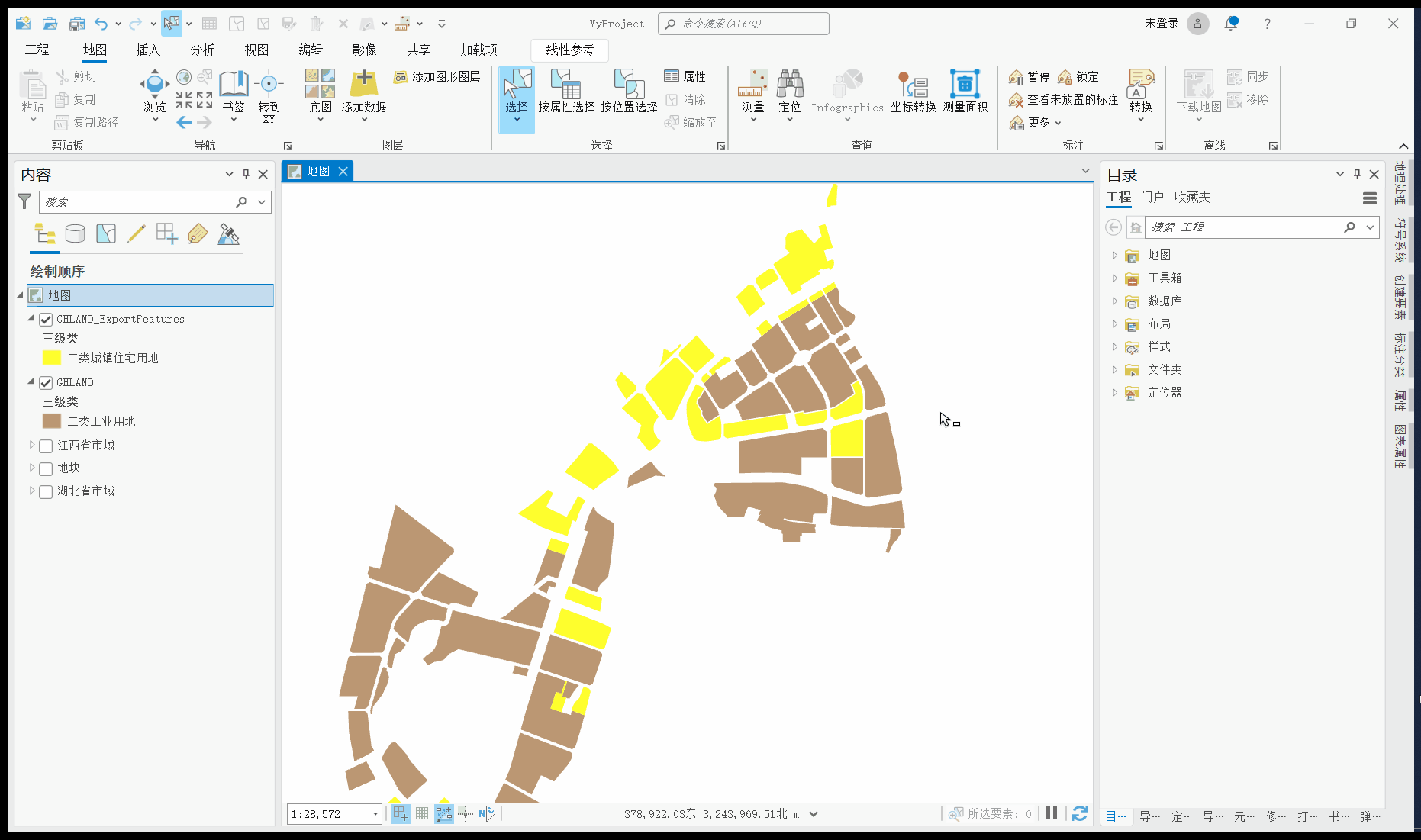Click in the command search box
The height and width of the screenshot is (840, 1421).
743,24
